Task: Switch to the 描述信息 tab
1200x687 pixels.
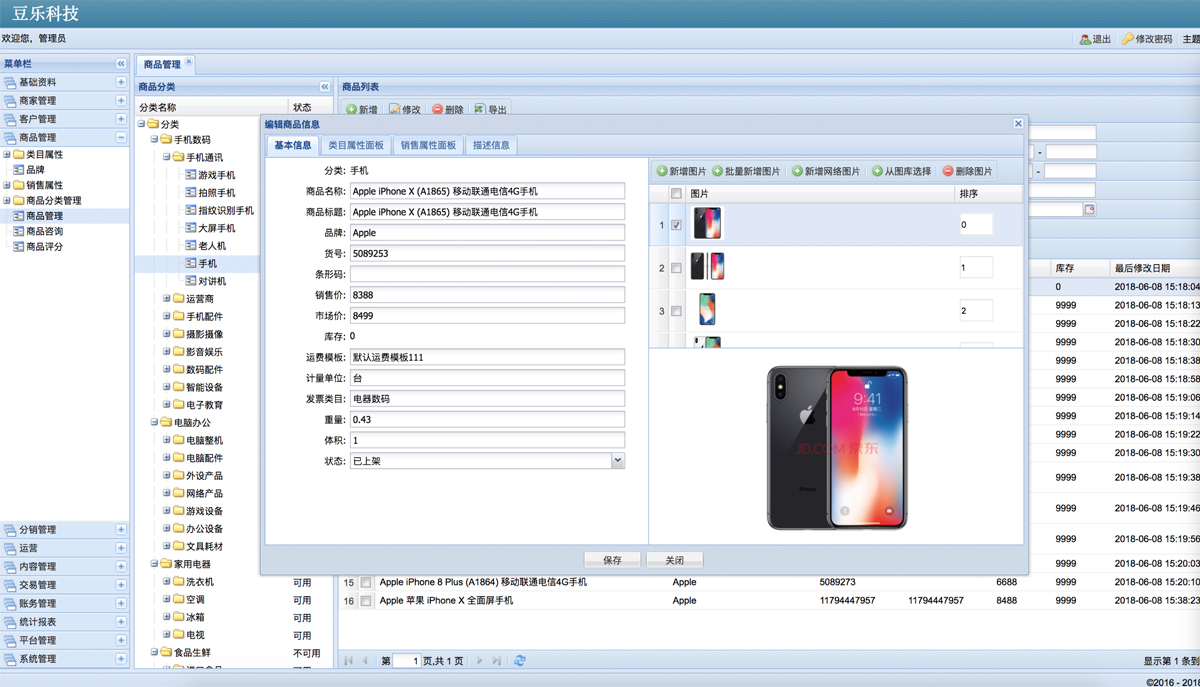Action: point(491,145)
